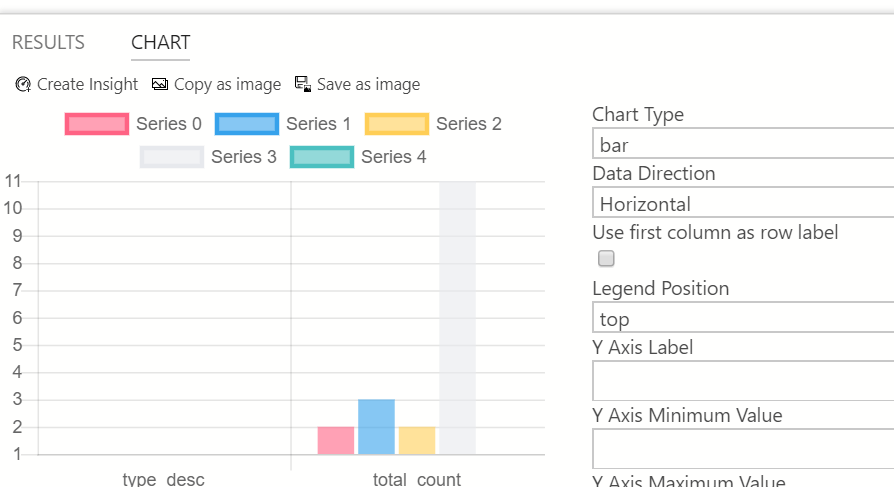Hide Series 2 via yellow legend swatch
The width and height of the screenshot is (894, 487).
click(397, 124)
